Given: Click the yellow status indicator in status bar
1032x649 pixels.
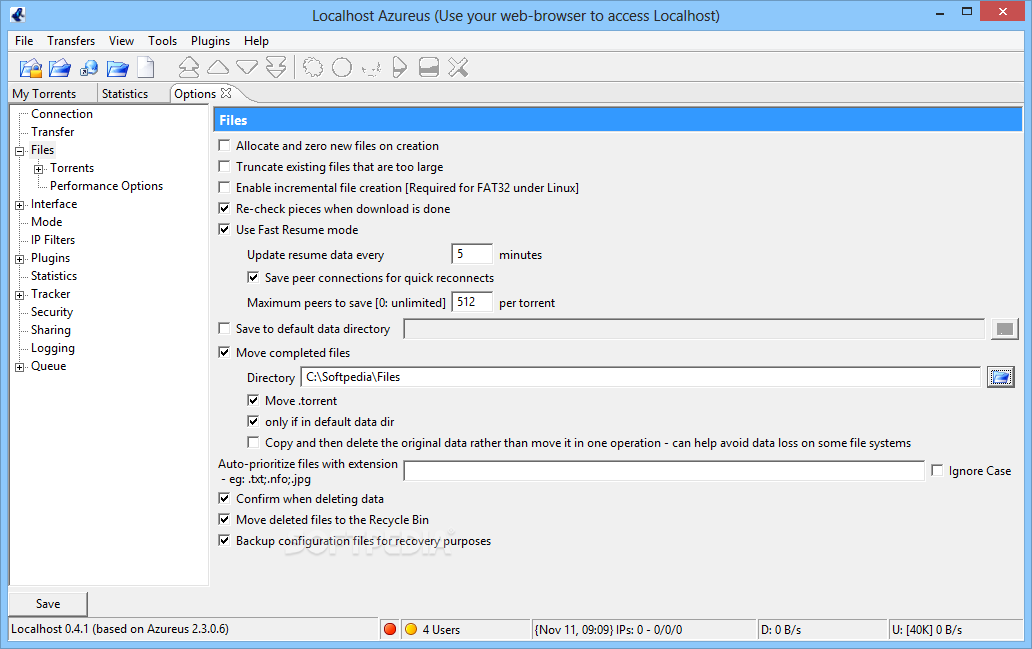Looking at the screenshot, I should pos(411,629).
